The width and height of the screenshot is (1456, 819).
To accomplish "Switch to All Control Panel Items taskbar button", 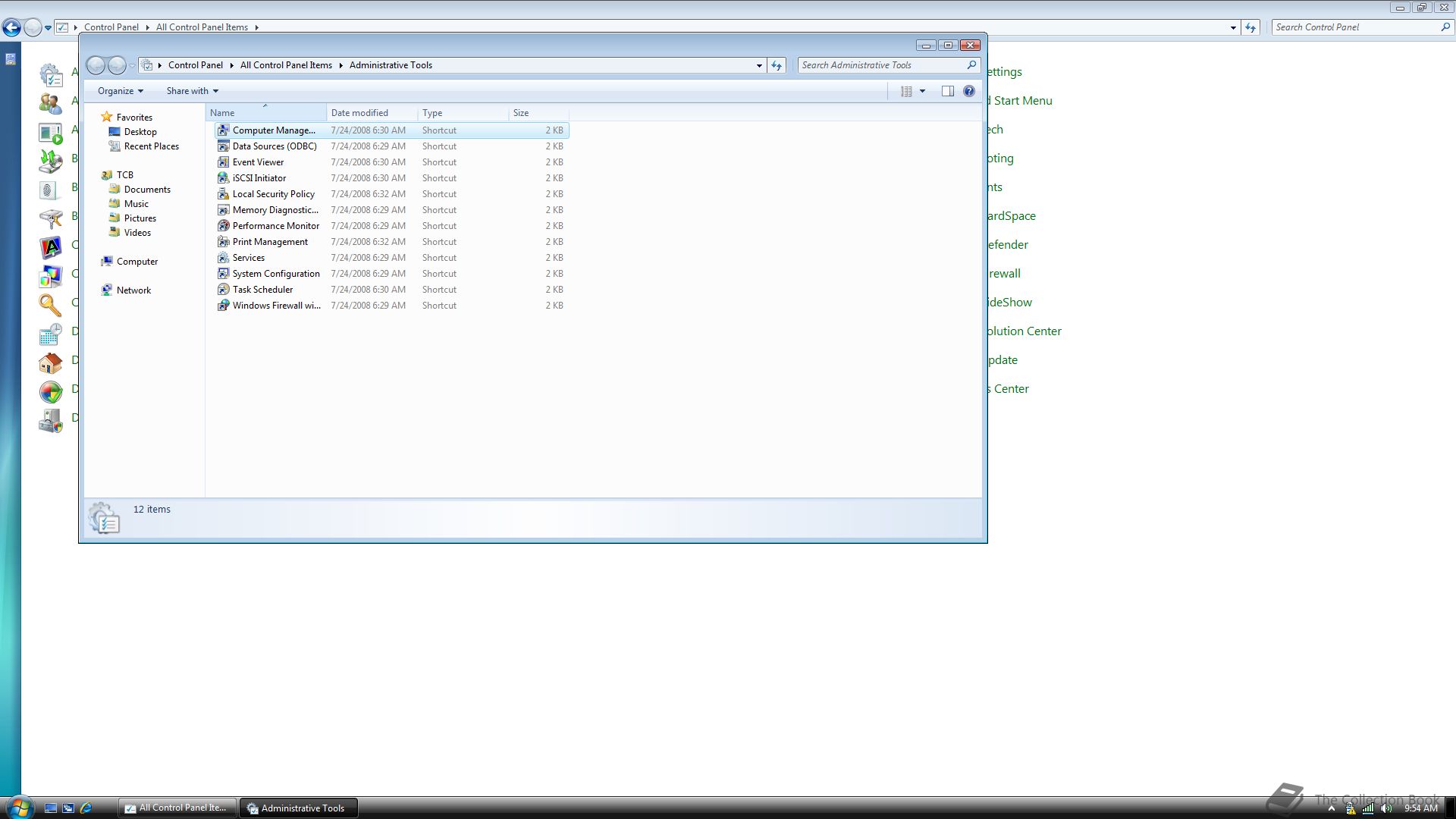I will point(177,808).
